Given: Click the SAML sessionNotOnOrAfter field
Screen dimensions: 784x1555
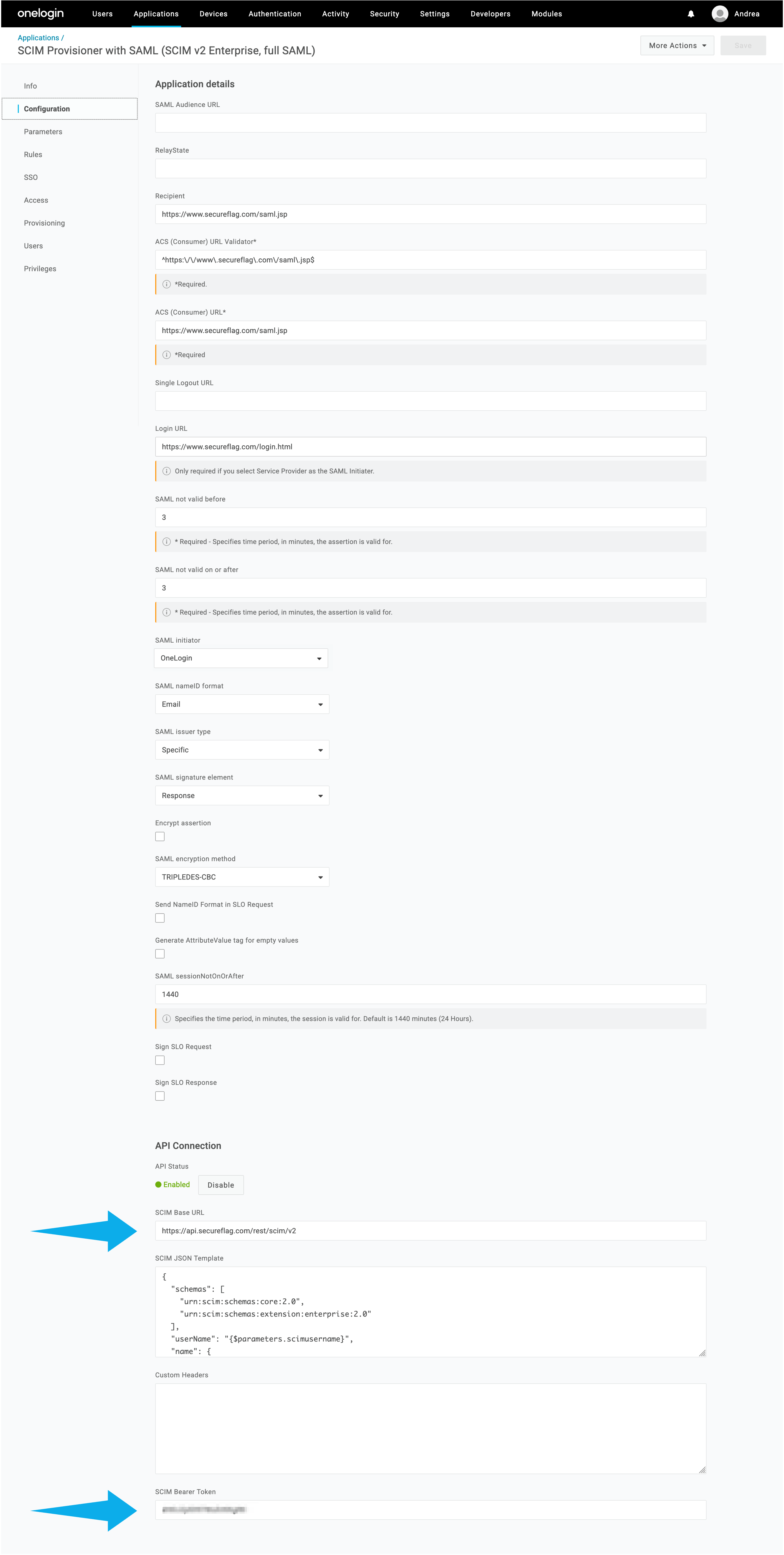Looking at the screenshot, I should (430, 994).
